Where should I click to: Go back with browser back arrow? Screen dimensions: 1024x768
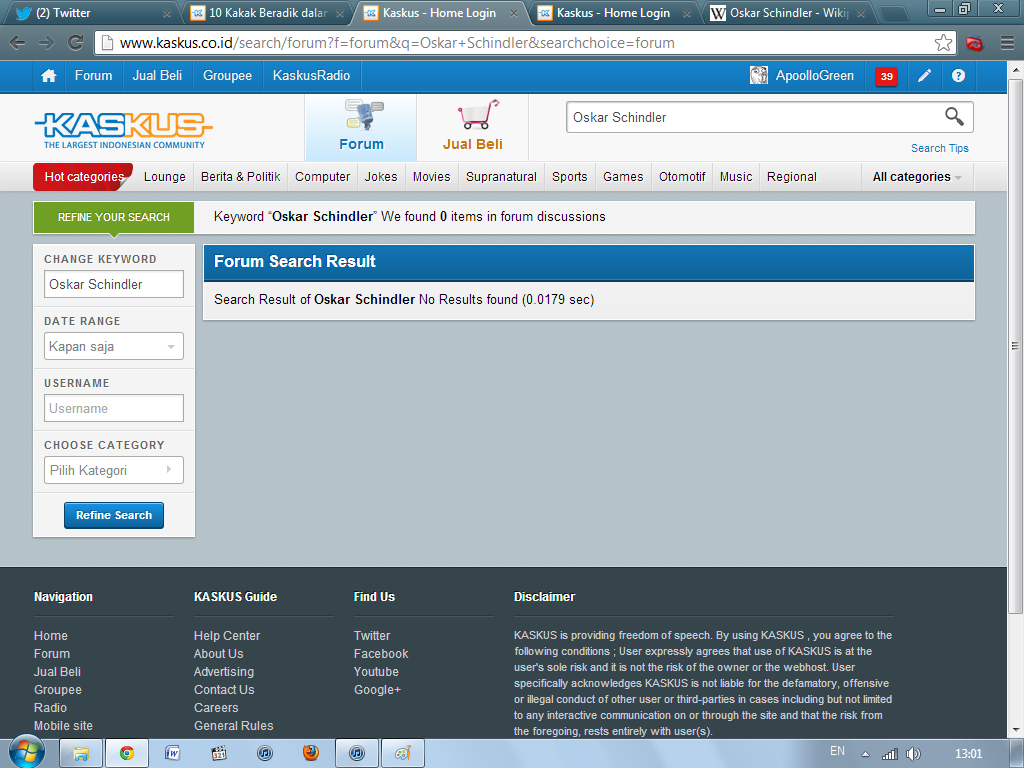point(18,43)
